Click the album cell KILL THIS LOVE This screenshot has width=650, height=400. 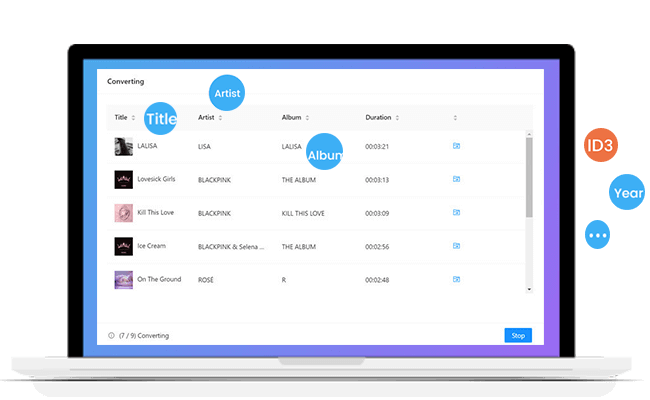click(x=303, y=213)
